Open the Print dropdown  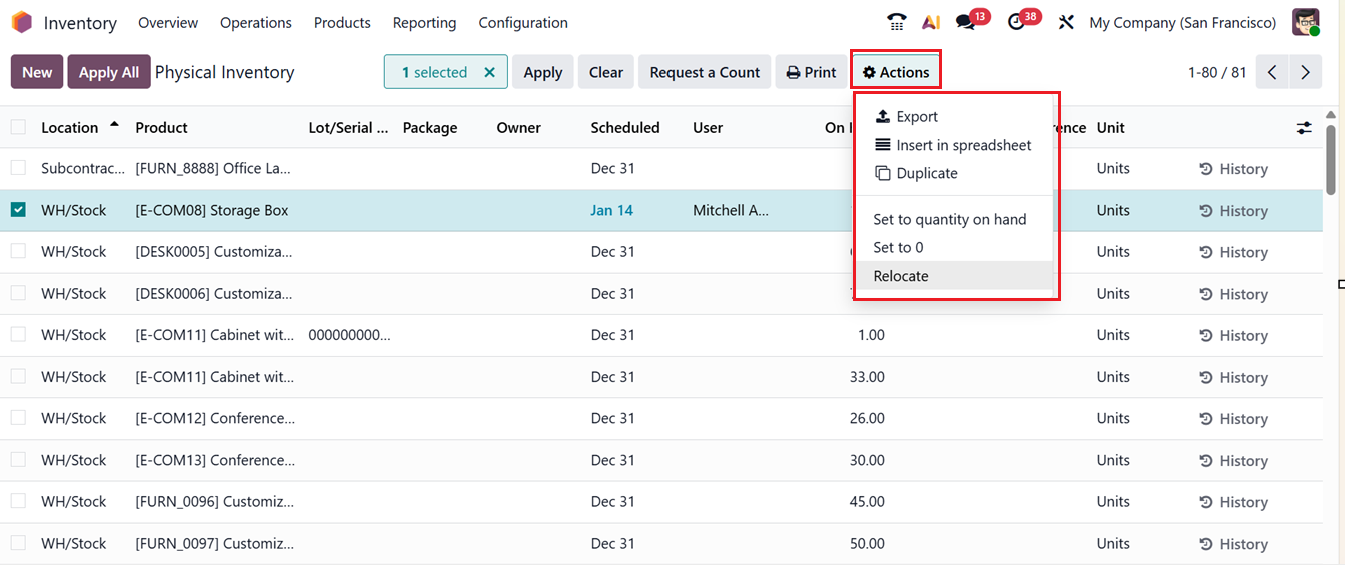click(x=811, y=72)
